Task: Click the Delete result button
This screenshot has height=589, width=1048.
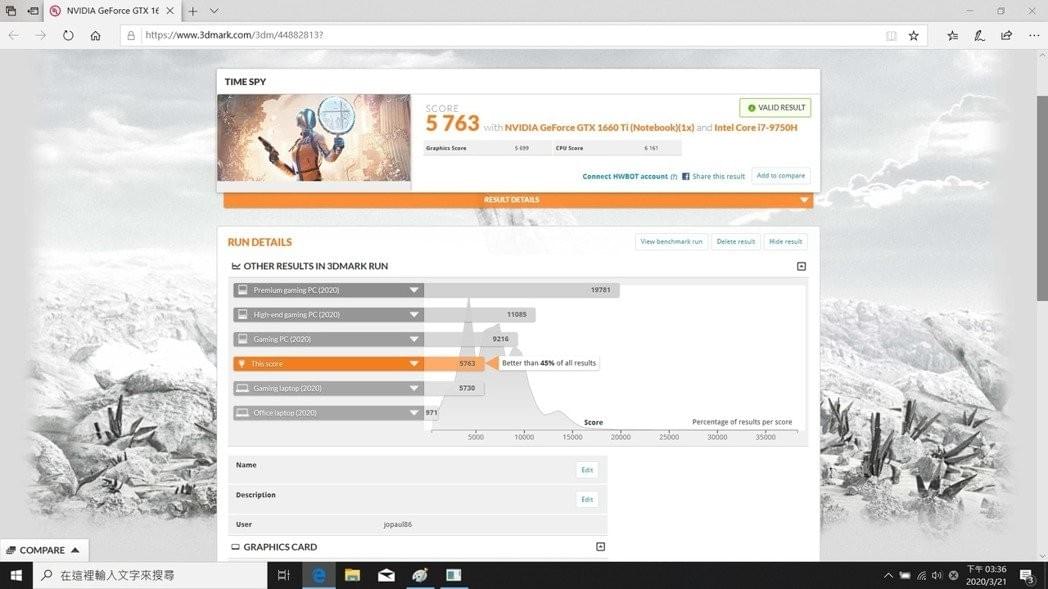Action: coord(735,242)
